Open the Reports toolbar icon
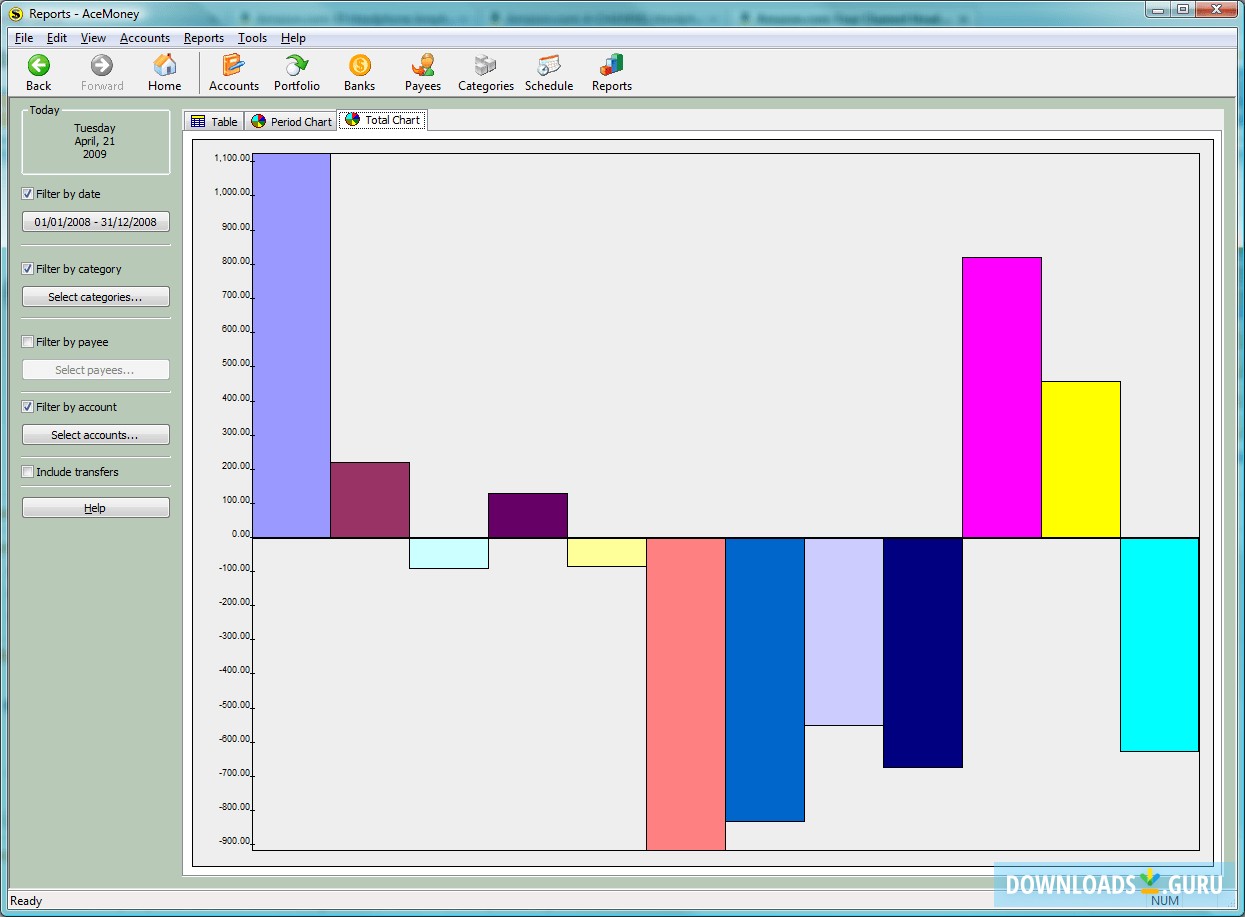 tap(612, 66)
